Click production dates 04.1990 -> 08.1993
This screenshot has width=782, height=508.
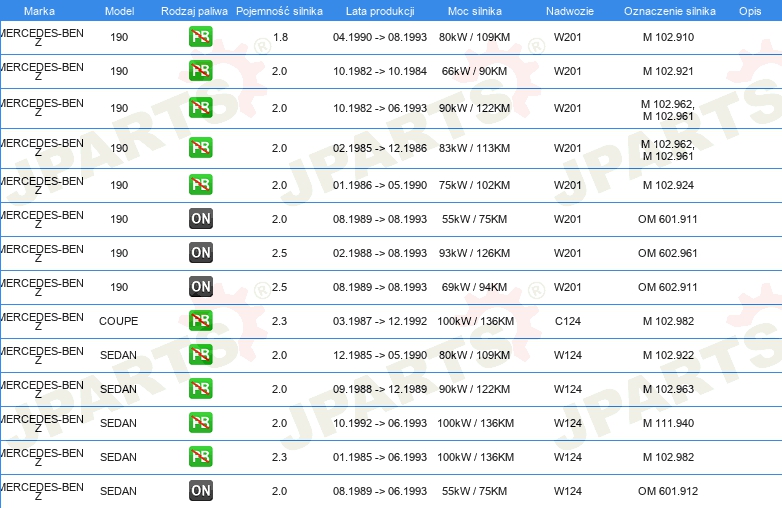380,37
